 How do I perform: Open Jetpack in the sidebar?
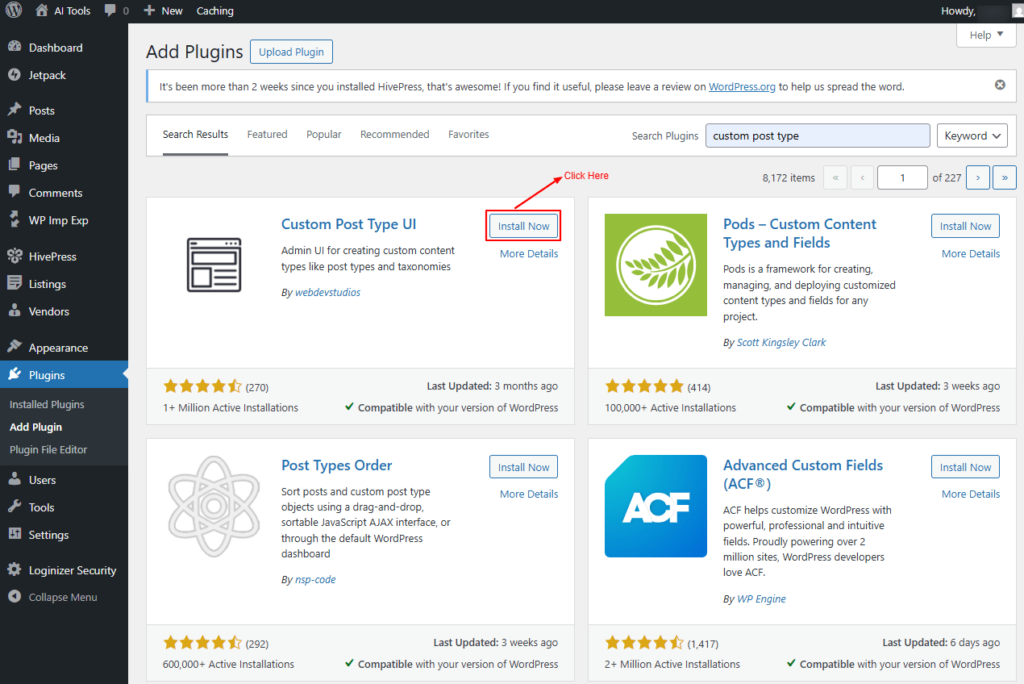49,74
